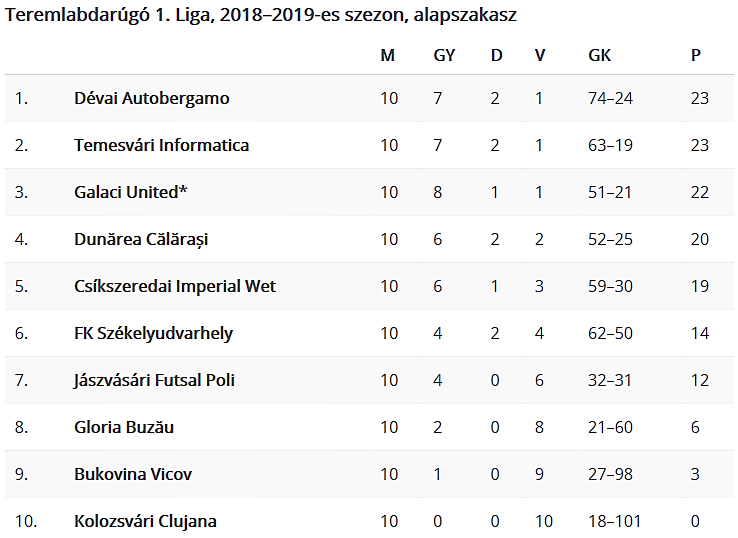Viewport: 738px width, 538px height.
Task: Click the P column header
Action: (696, 56)
